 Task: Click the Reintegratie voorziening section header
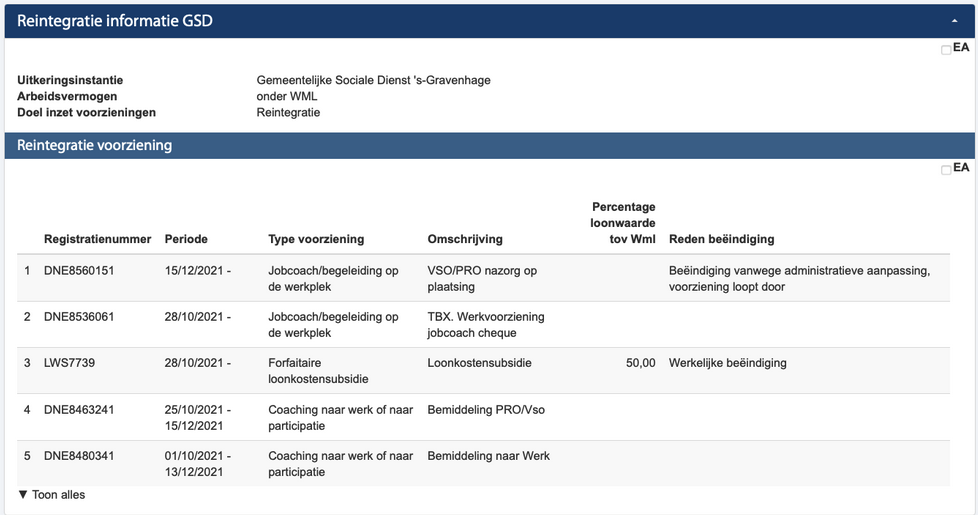95,145
